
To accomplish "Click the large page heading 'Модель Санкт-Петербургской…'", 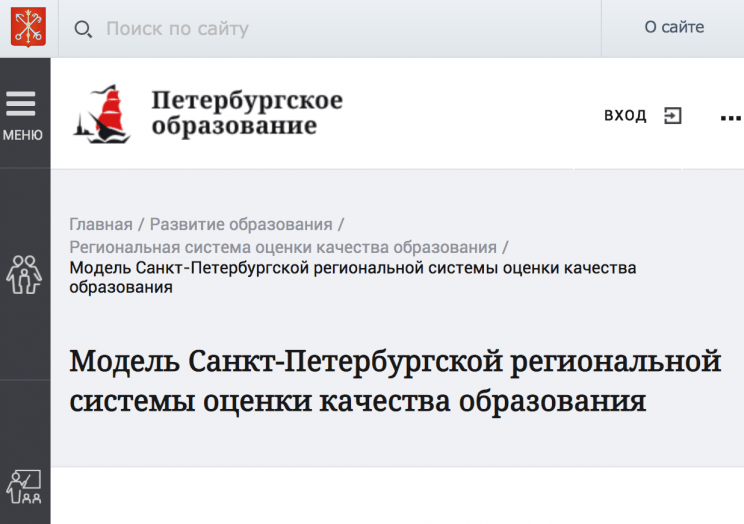I will point(394,380).
